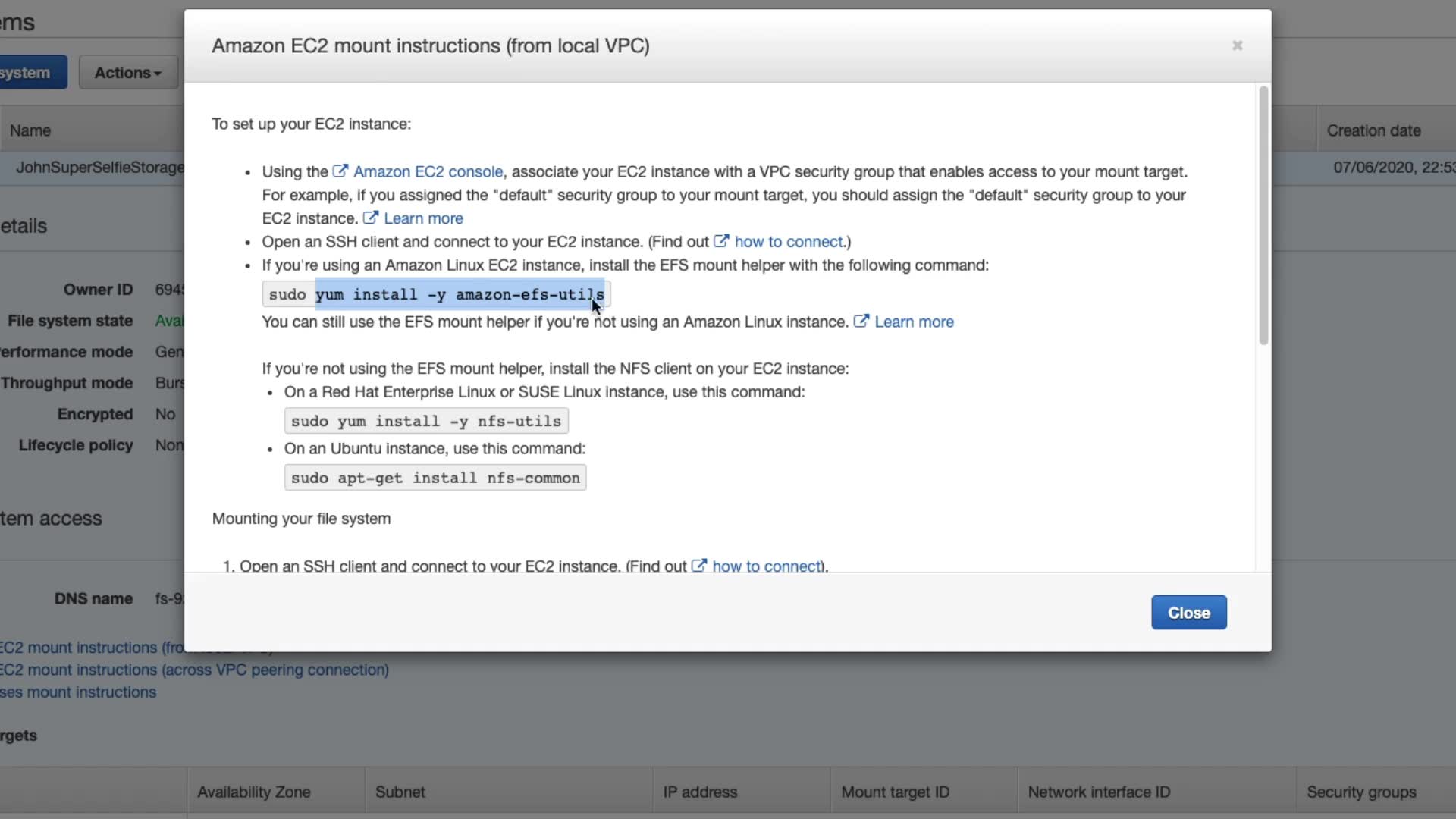Screen dimensions: 1456x819
Task: Click external-link icon beside first Learn more
Action: [371, 218]
